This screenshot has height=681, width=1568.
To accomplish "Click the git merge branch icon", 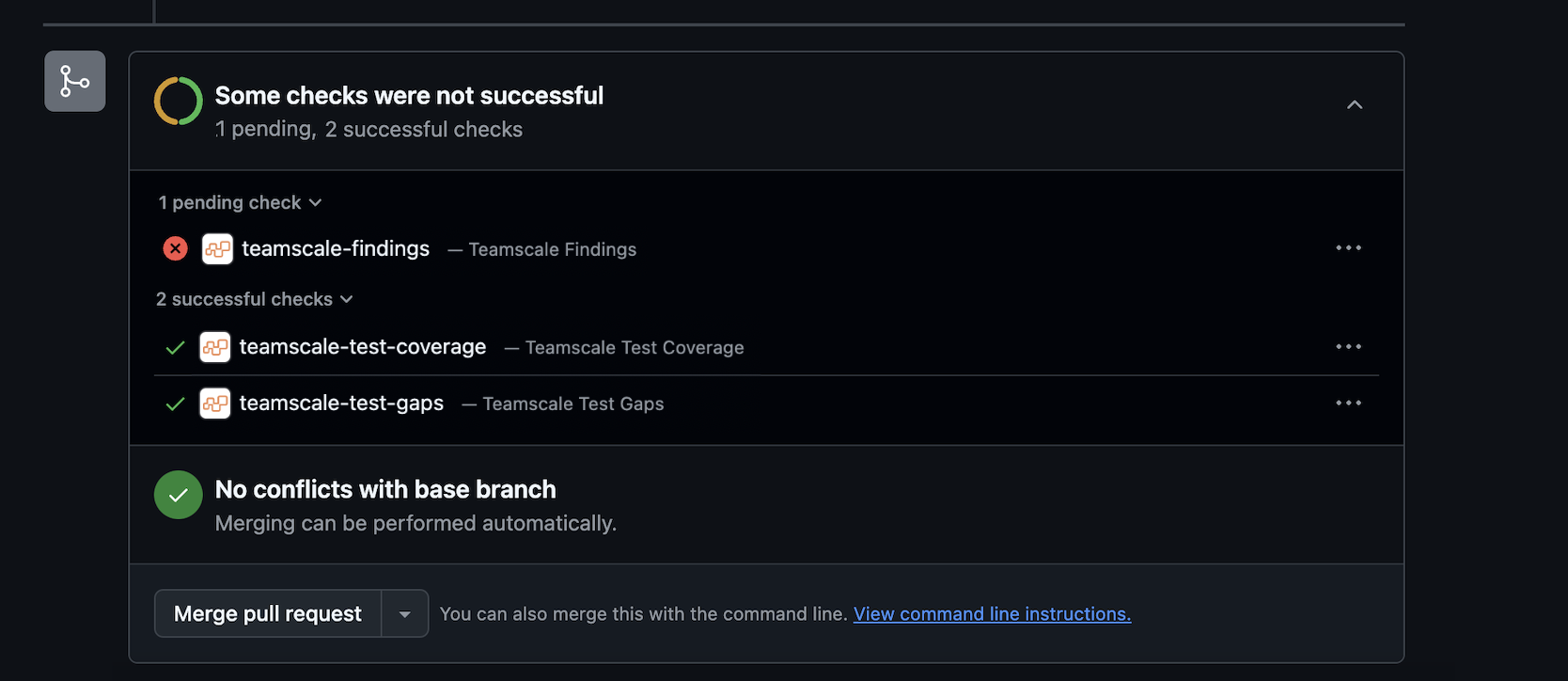I will tap(75, 81).
